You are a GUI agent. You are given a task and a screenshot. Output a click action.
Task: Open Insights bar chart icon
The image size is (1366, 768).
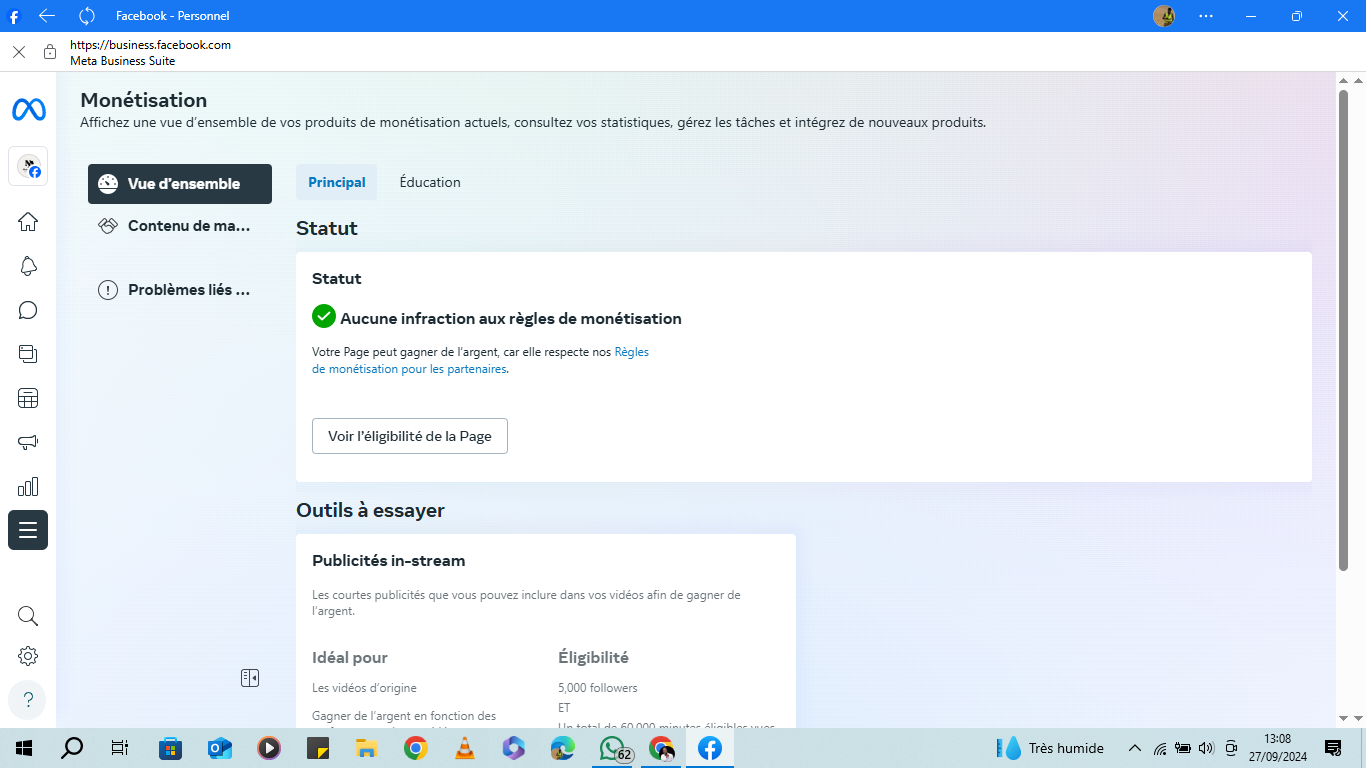pos(28,486)
